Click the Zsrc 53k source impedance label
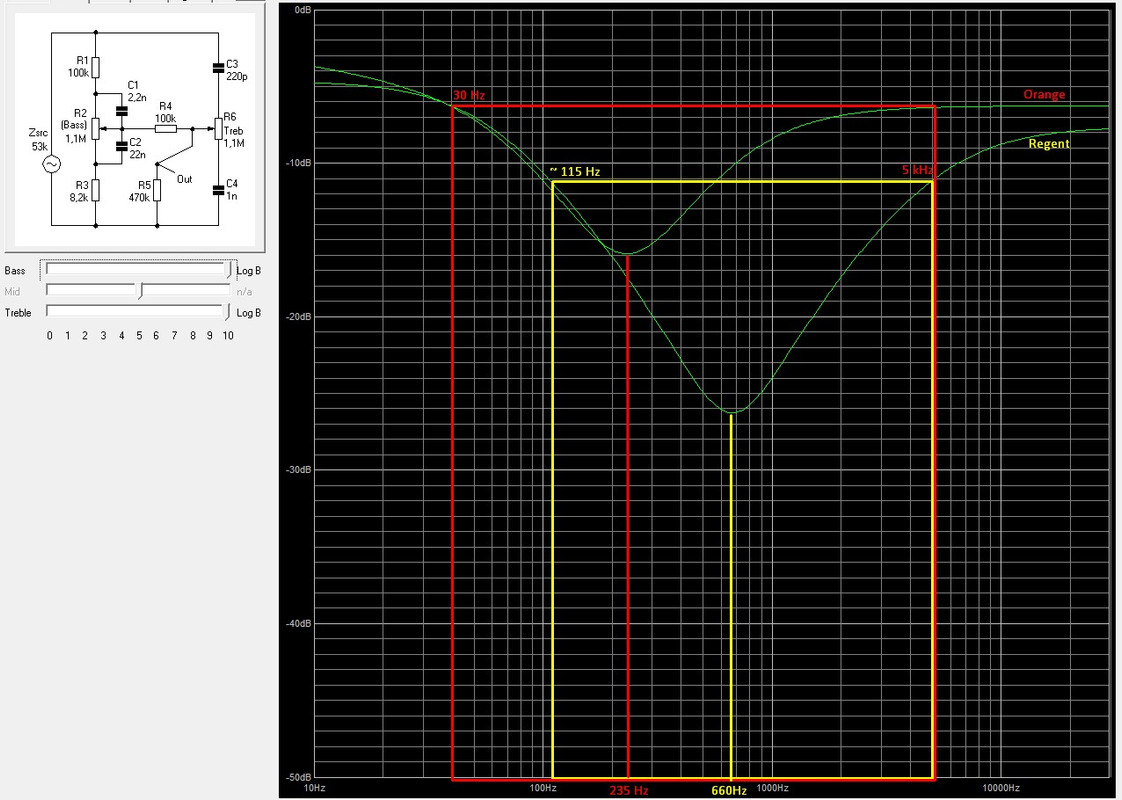Image resolution: width=1122 pixels, height=800 pixels. tap(39, 140)
